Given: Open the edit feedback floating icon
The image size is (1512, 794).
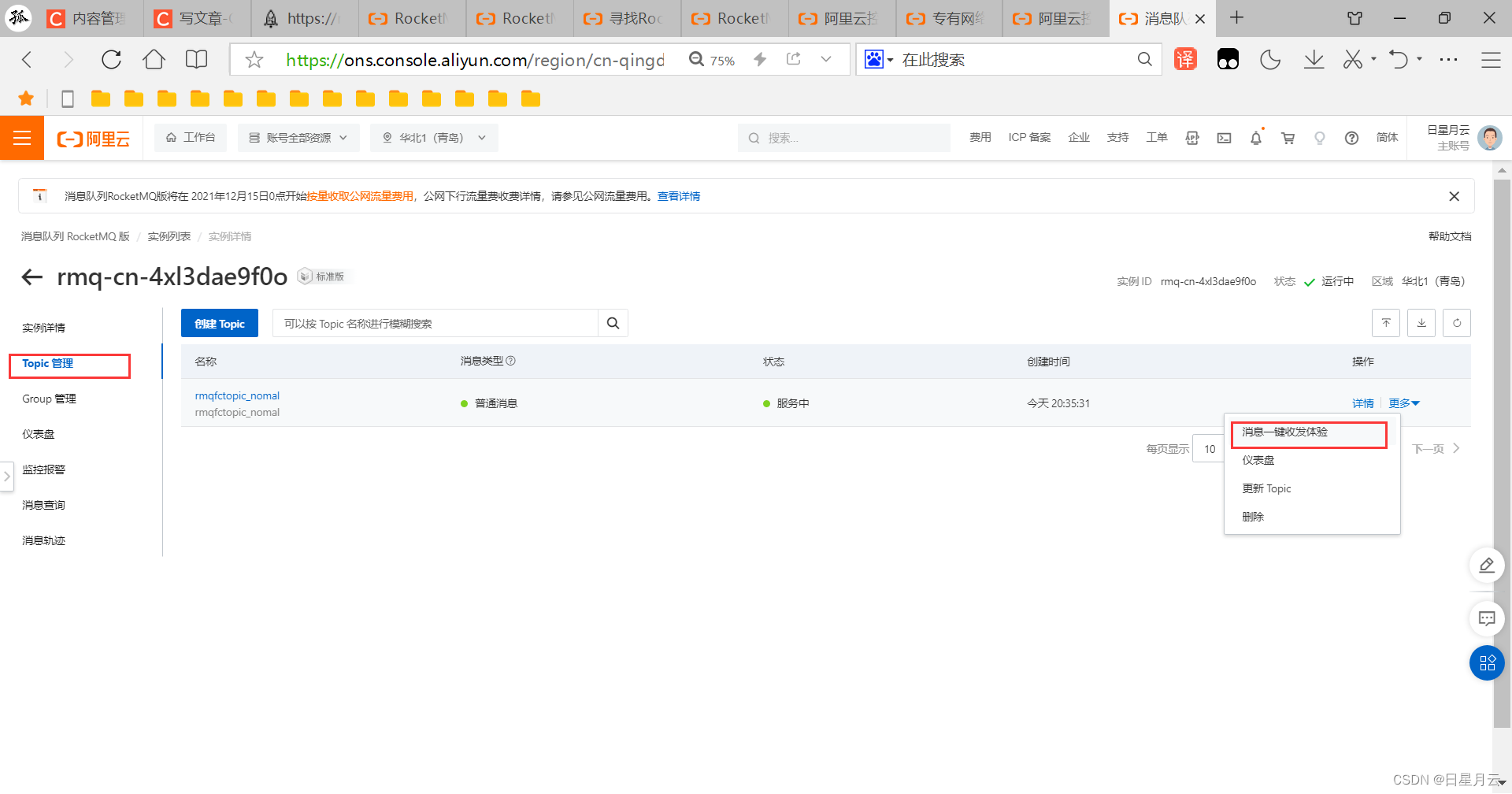Looking at the screenshot, I should (1487, 566).
